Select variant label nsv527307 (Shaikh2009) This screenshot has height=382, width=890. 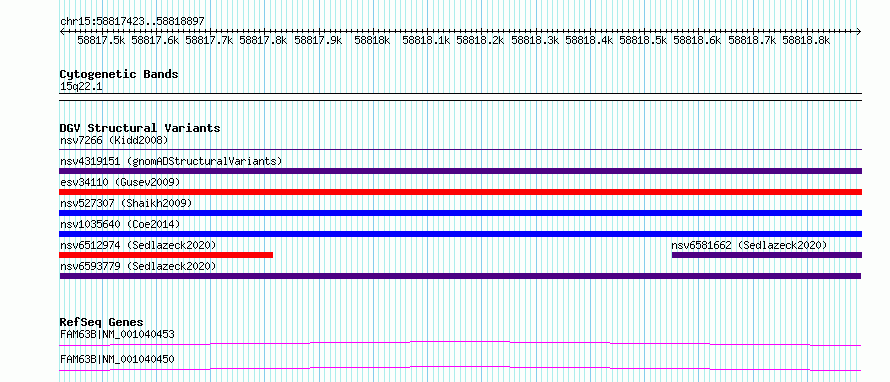click(x=126, y=203)
